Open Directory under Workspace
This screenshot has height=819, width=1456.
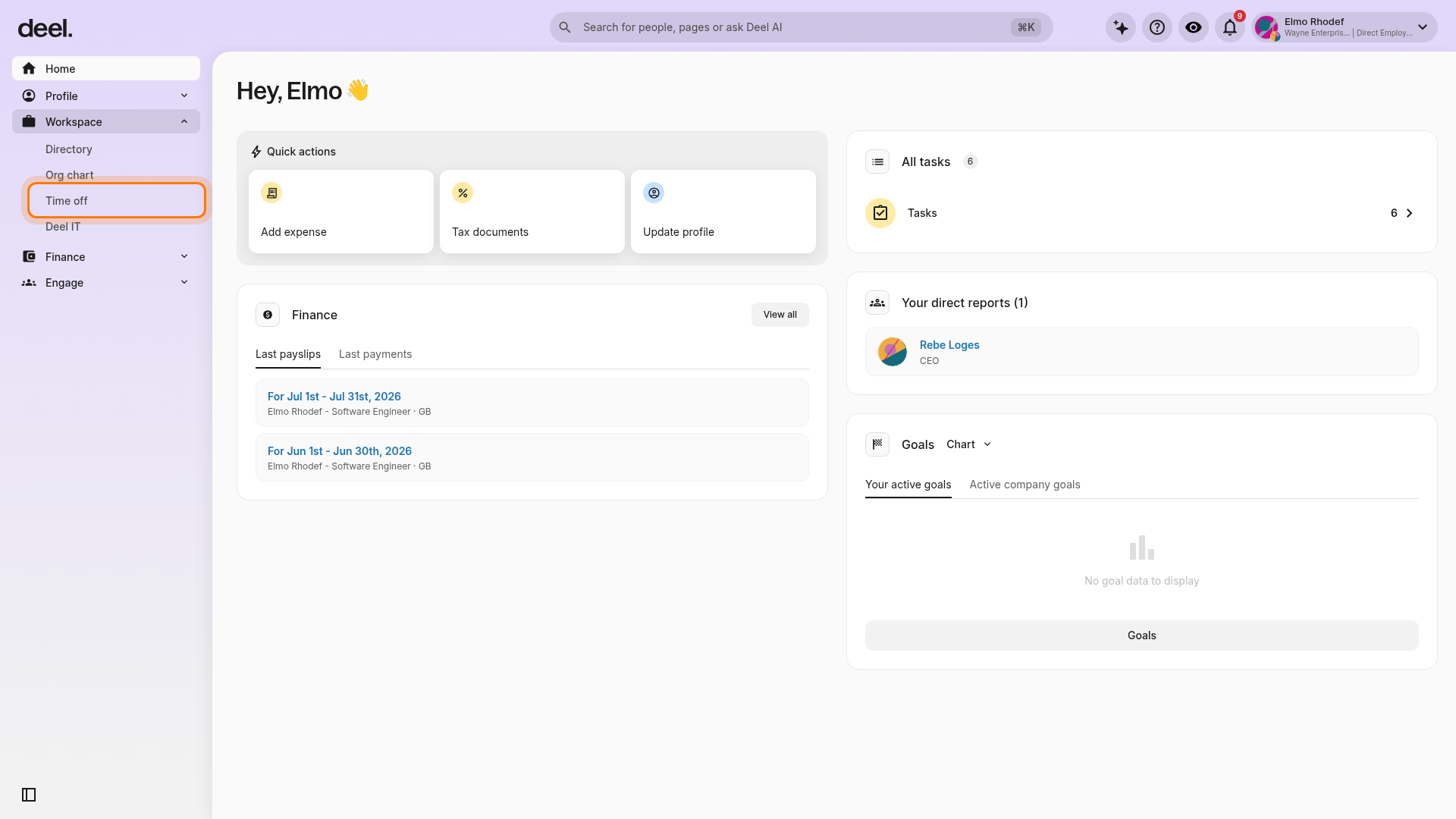[69, 149]
